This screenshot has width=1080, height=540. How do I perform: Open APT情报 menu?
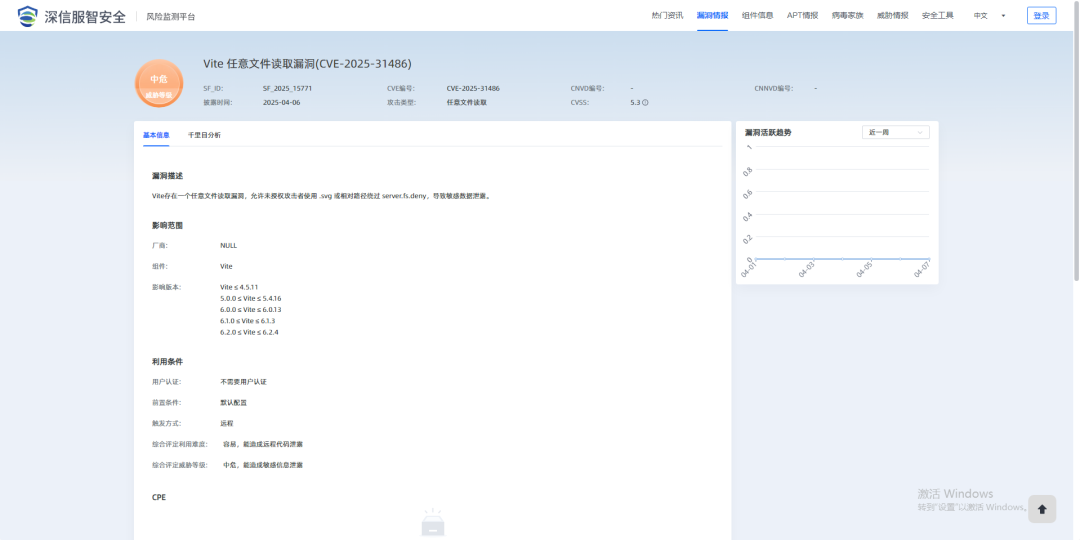pyautogui.click(x=802, y=15)
